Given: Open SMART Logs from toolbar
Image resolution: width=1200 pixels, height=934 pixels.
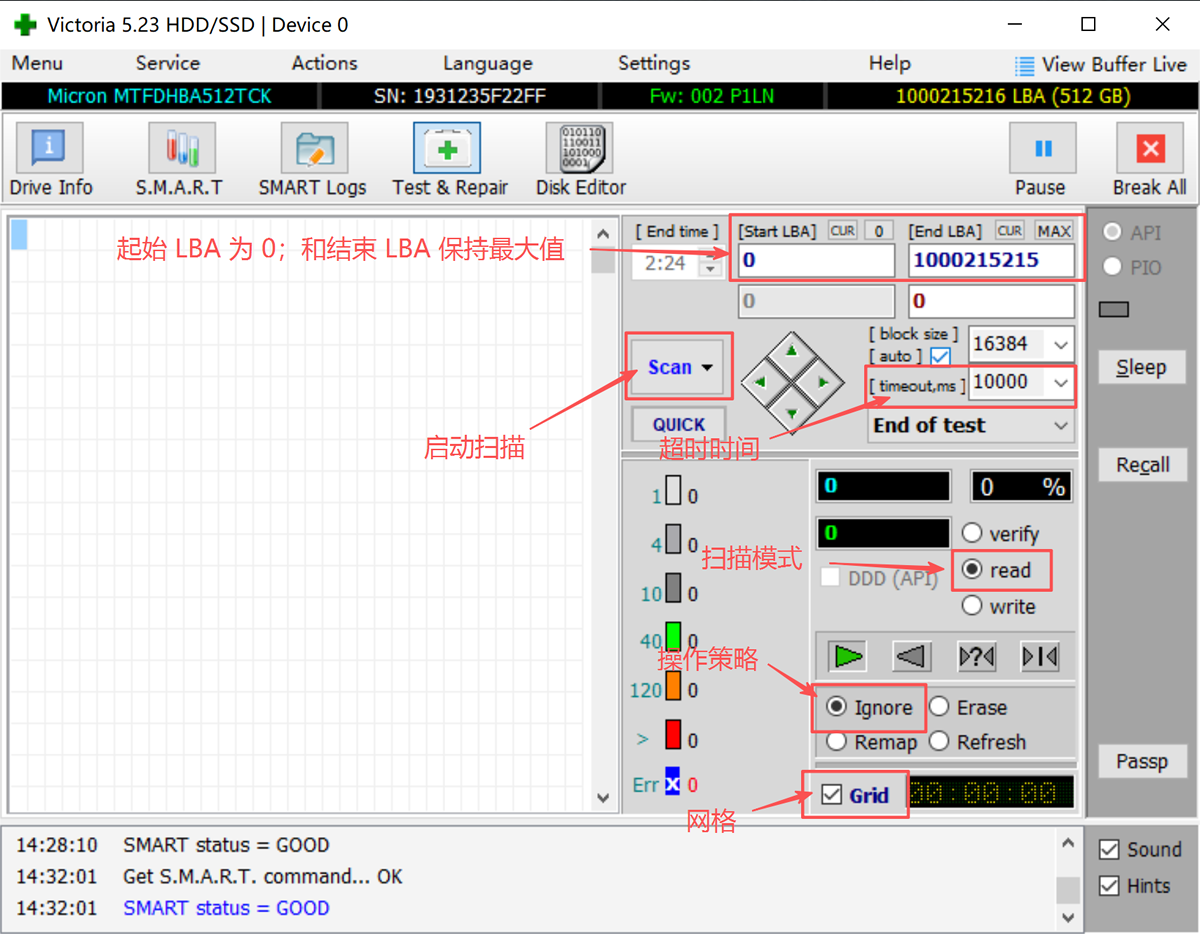Looking at the screenshot, I should (313, 161).
